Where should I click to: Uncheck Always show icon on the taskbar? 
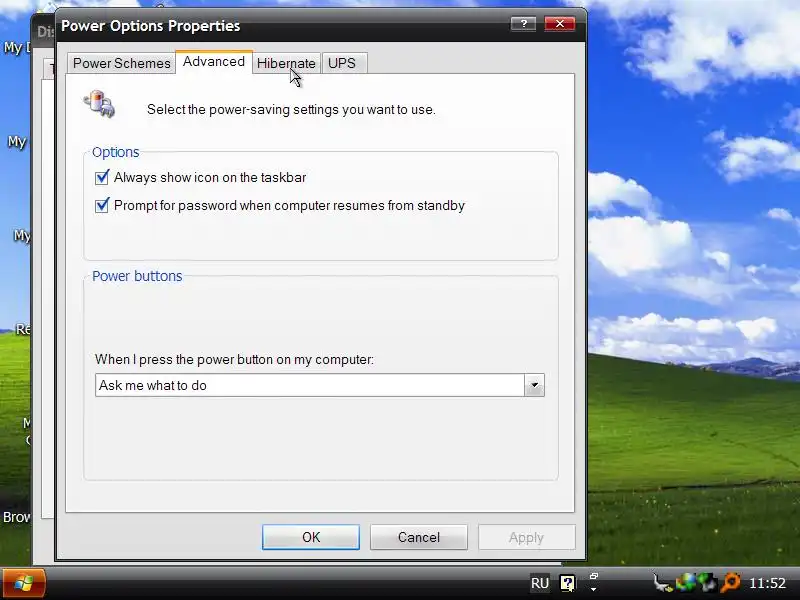click(102, 178)
